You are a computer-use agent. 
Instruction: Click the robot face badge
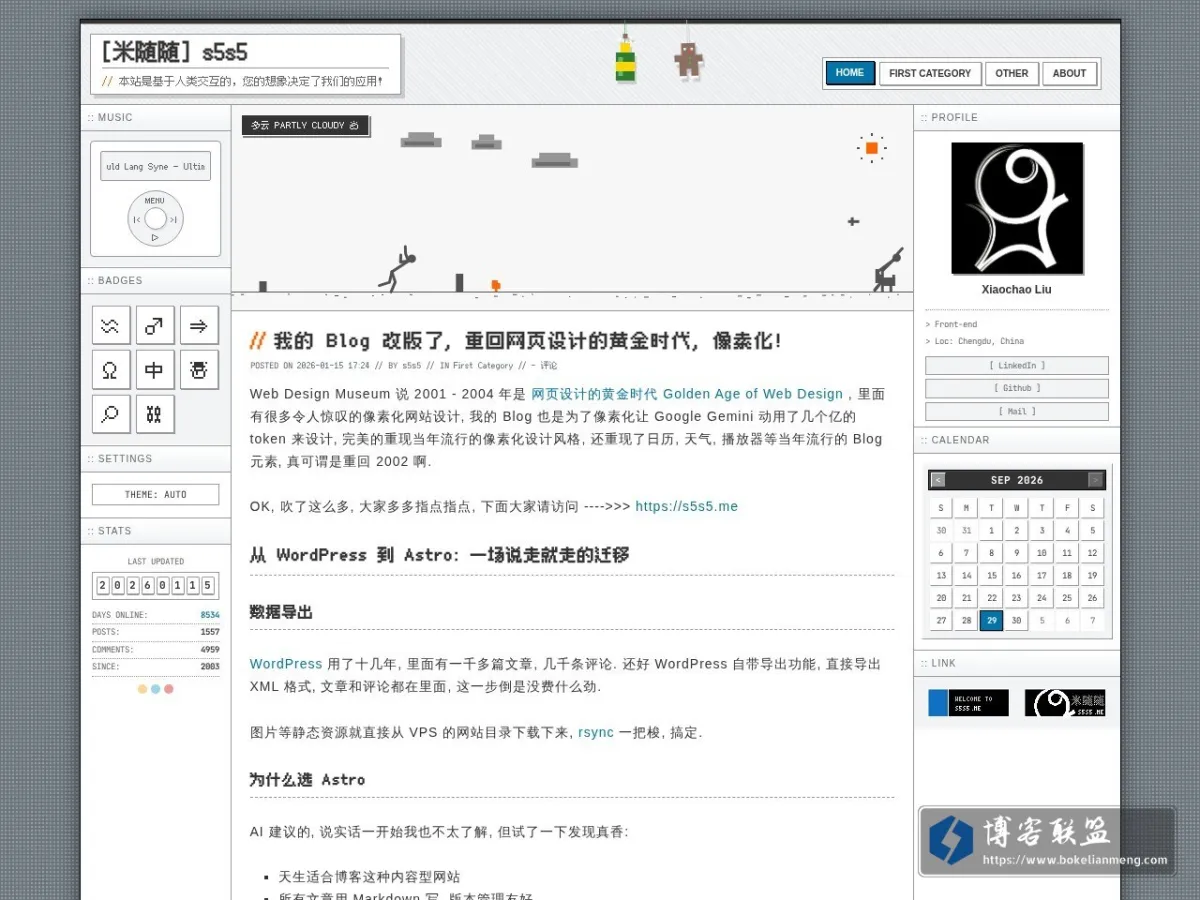[199, 370]
